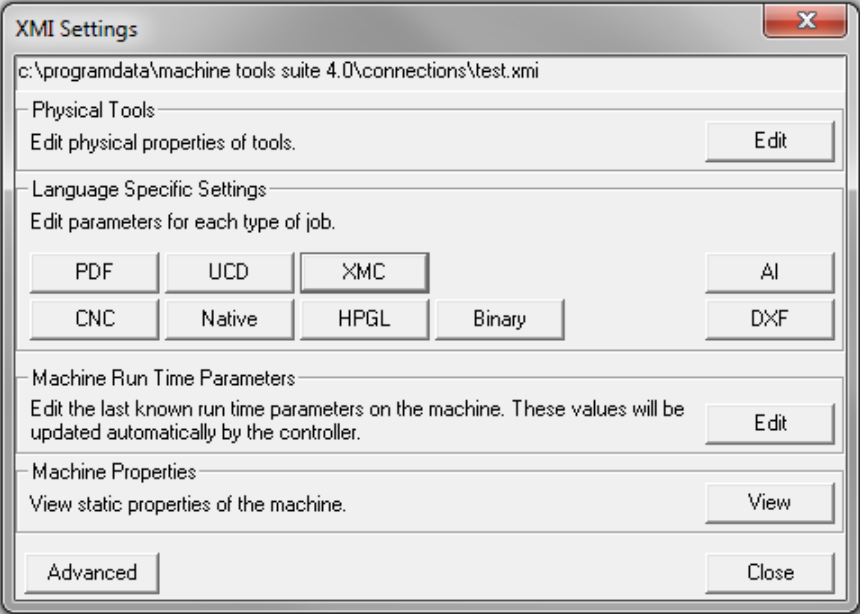Select the Binary job settings button
The image size is (860, 614).
pyautogui.click(x=499, y=319)
